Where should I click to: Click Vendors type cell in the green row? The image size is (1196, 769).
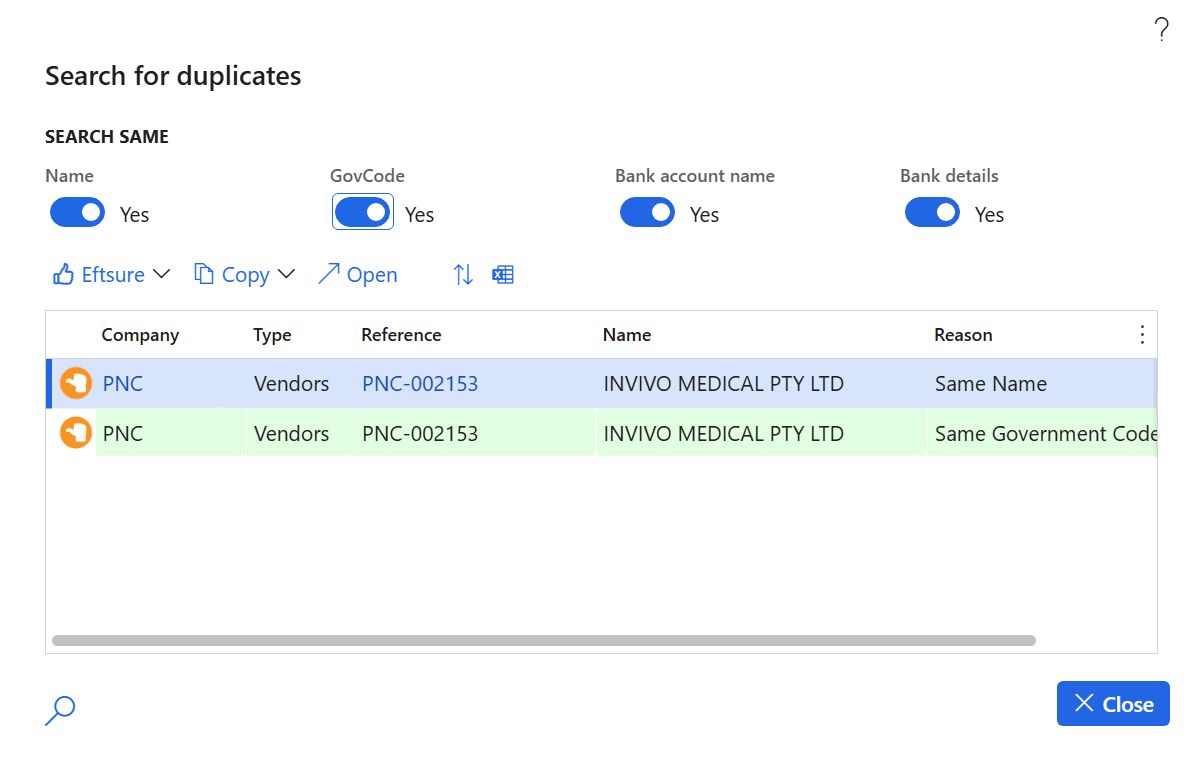[300, 433]
